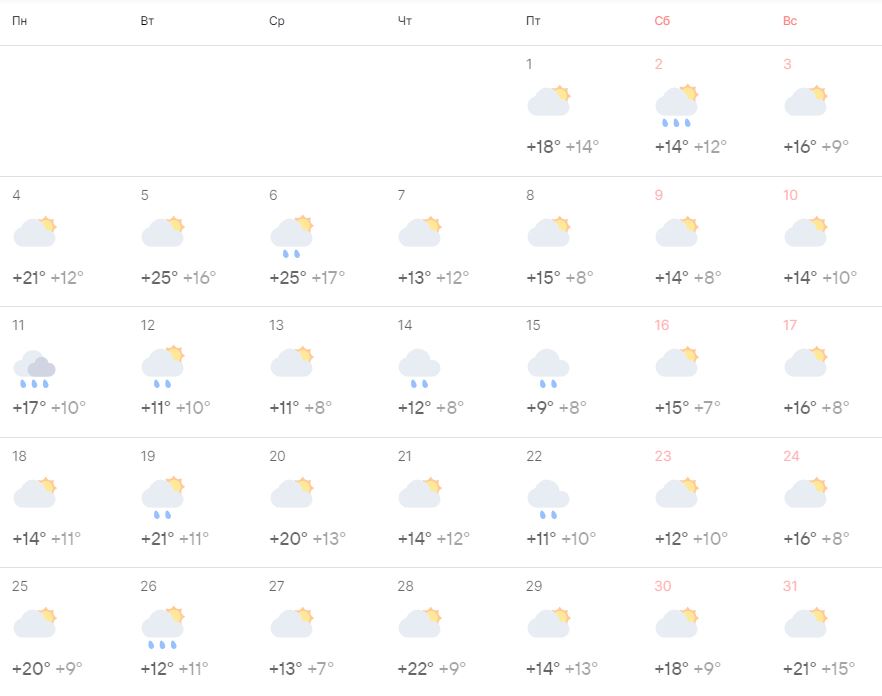
Task: Click the partly cloudy icon on day 31
Action: click(805, 624)
